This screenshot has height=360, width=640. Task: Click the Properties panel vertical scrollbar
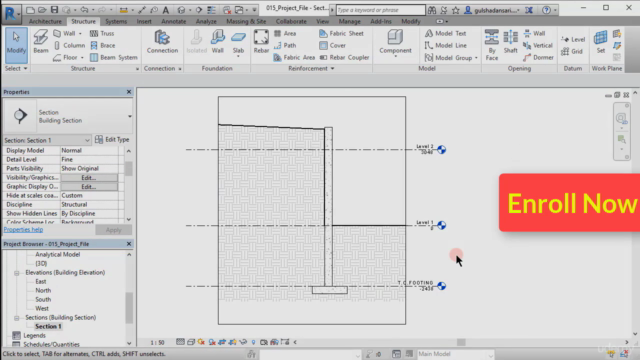point(129,185)
